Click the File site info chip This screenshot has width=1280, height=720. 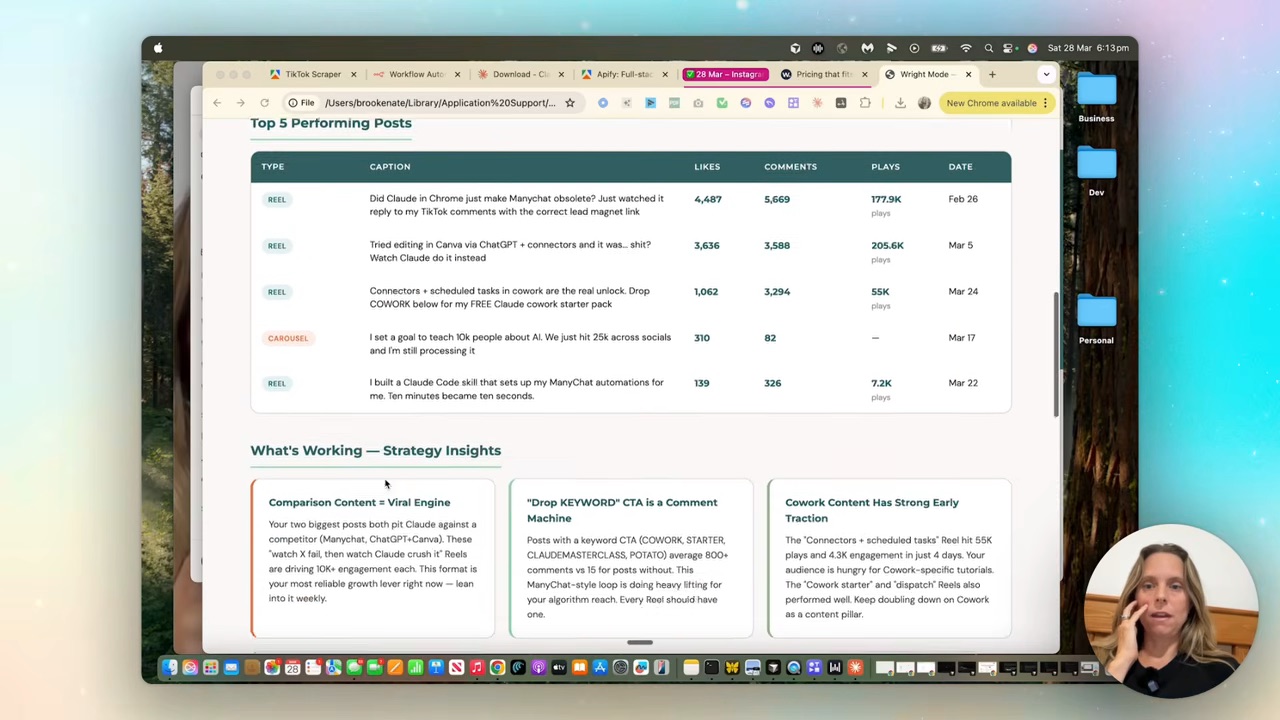(301, 103)
